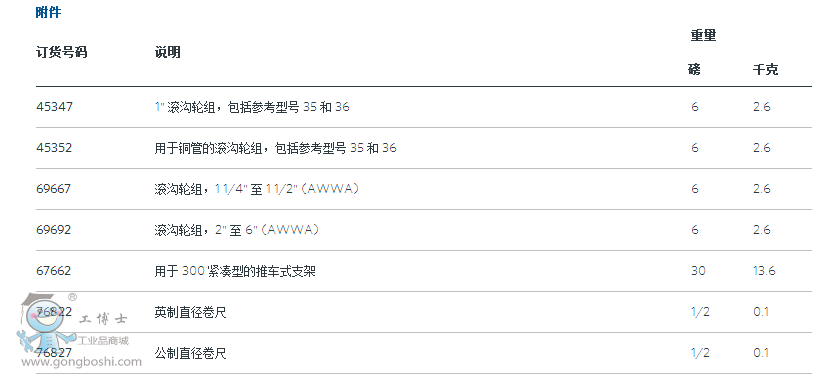Click the 重量 column header

coord(703,36)
